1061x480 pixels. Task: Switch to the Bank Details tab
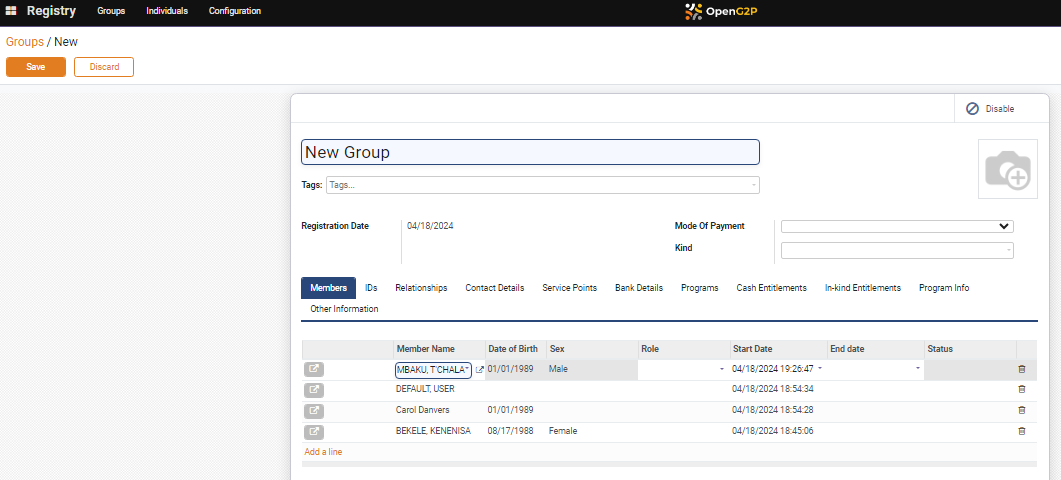click(638, 288)
